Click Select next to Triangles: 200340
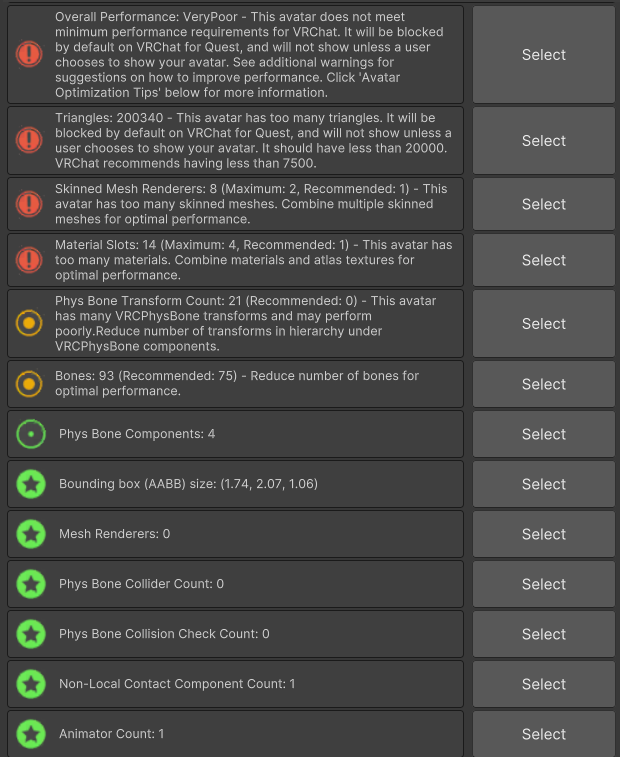620x757 pixels. coord(544,140)
